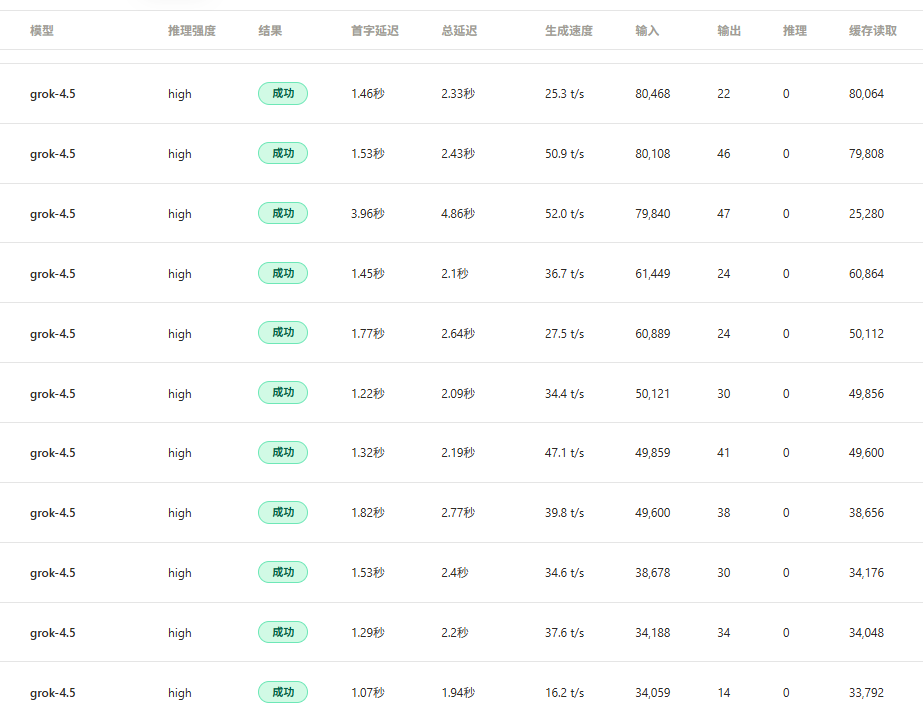Click the 2.77秒 total latency cell

pos(458,513)
